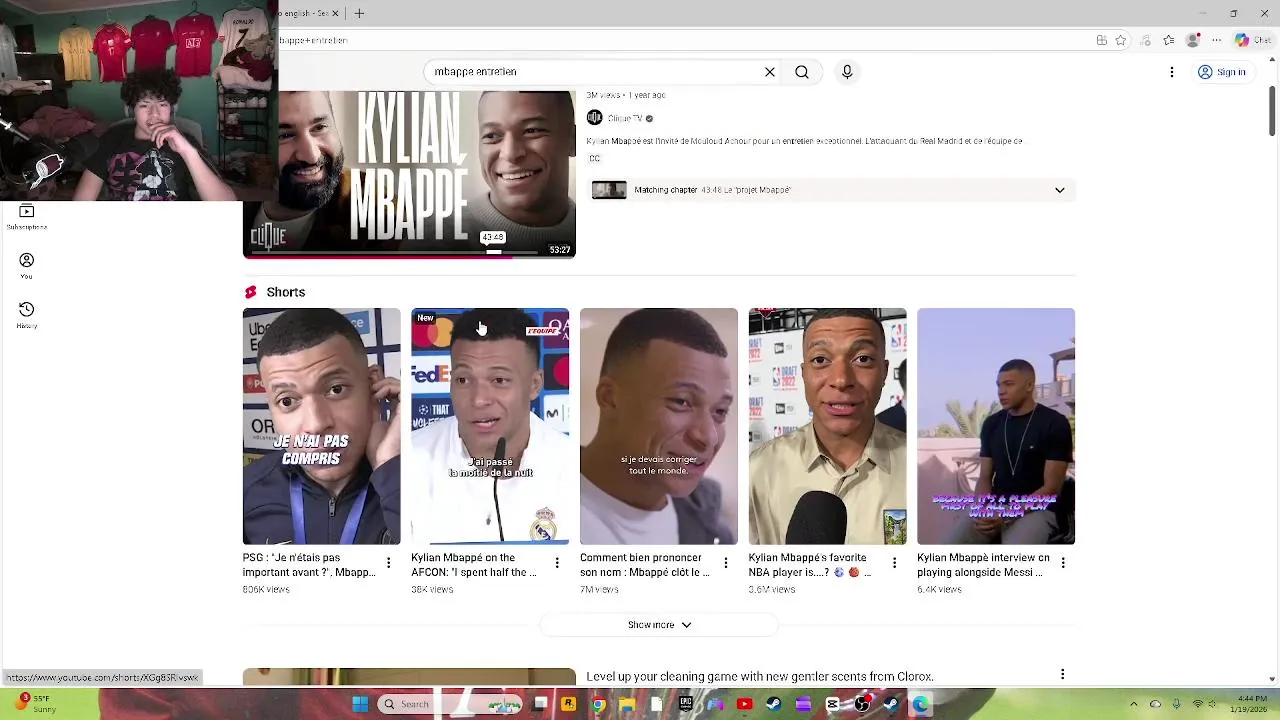Open the Copilot Chat button

1252,40
